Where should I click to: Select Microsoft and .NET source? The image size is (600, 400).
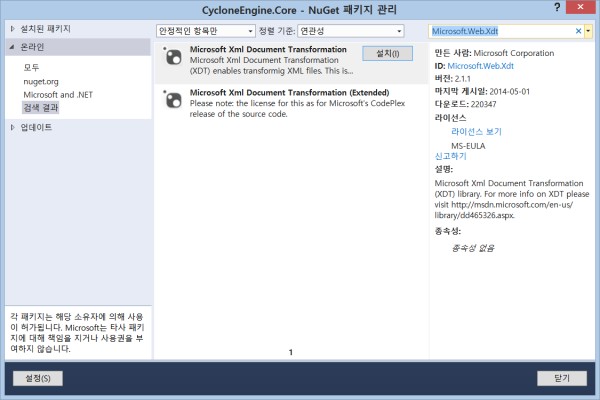[58, 95]
